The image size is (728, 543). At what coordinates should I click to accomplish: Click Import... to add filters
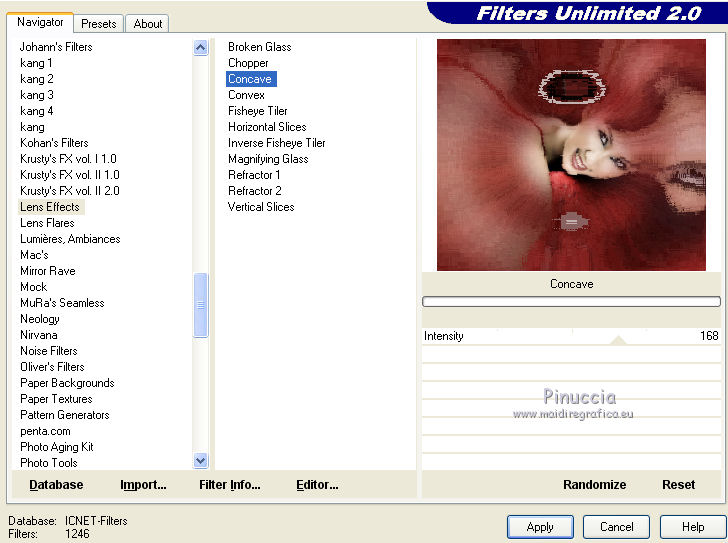tap(143, 485)
